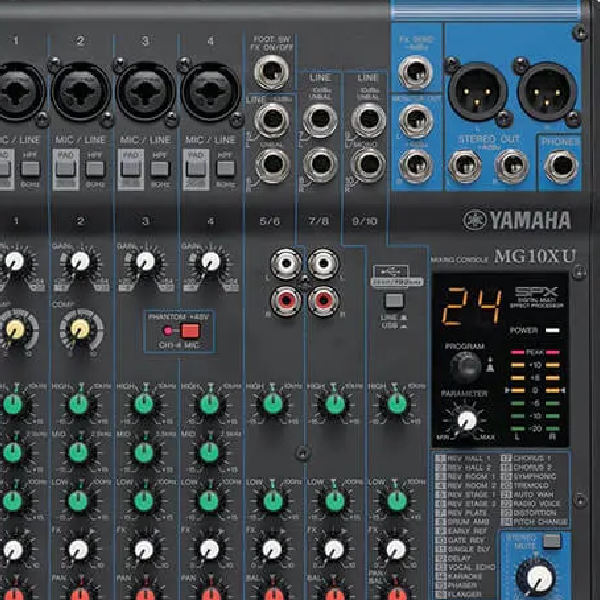Click the channel 5/6 red RCA R jack
600x600 pixels.
coord(286,301)
